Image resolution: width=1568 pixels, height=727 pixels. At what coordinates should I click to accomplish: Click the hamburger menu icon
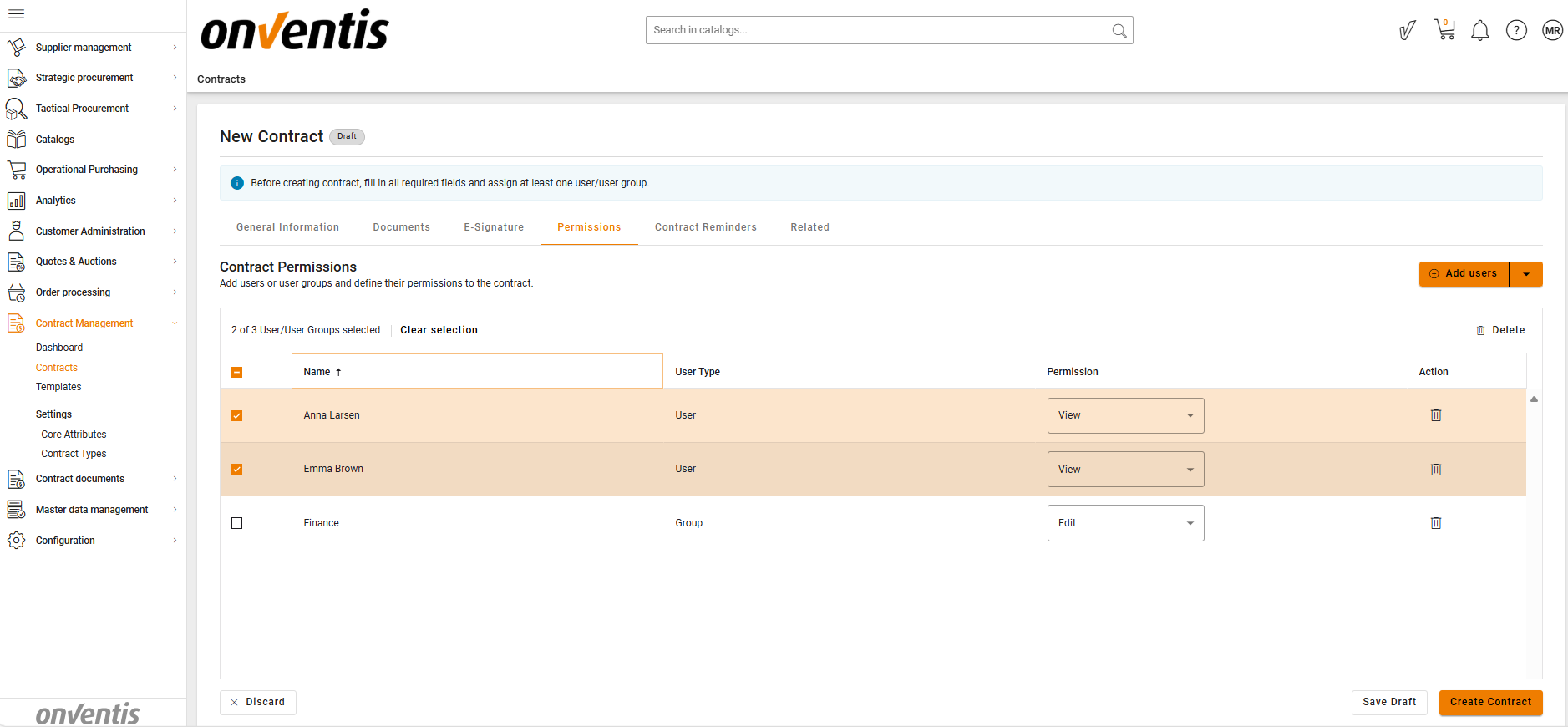[16, 13]
